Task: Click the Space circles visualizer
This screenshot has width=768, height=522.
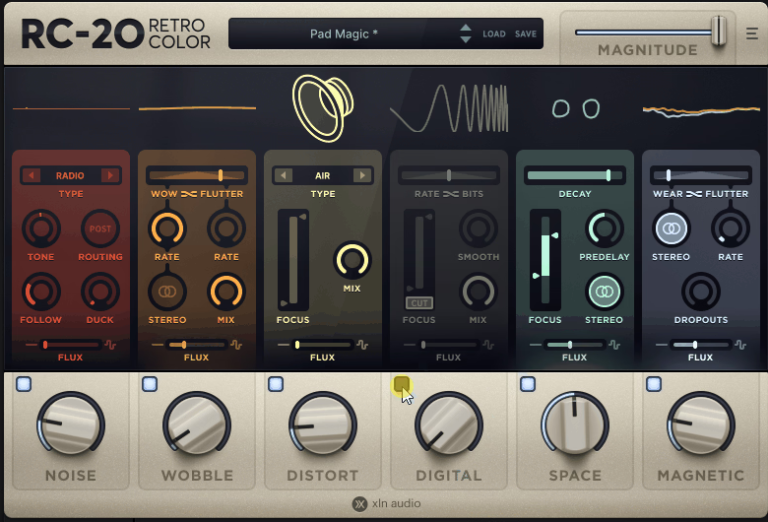Action: [x=576, y=108]
